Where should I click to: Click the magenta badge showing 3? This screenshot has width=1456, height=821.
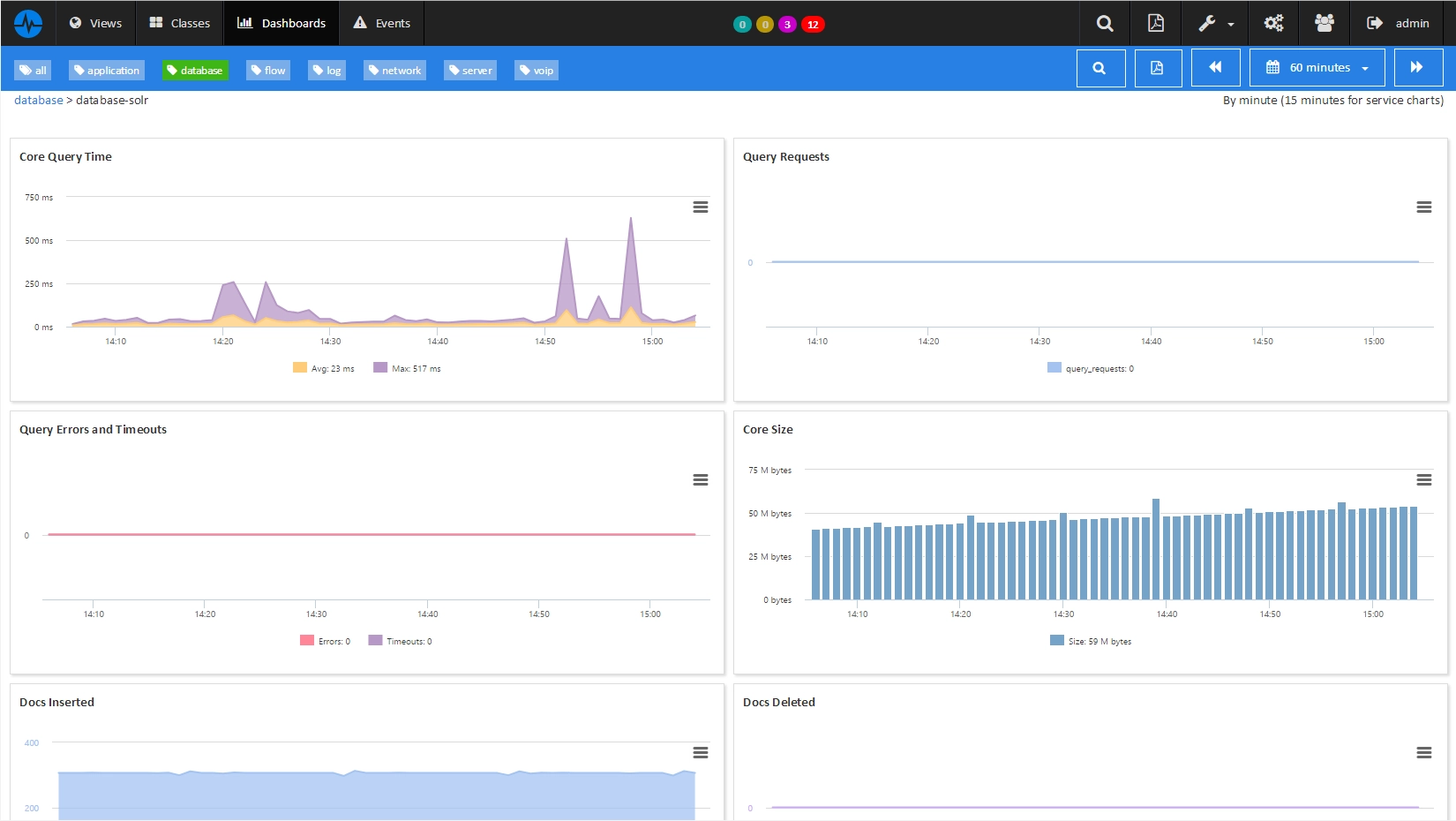pyautogui.click(x=787, y=24)
